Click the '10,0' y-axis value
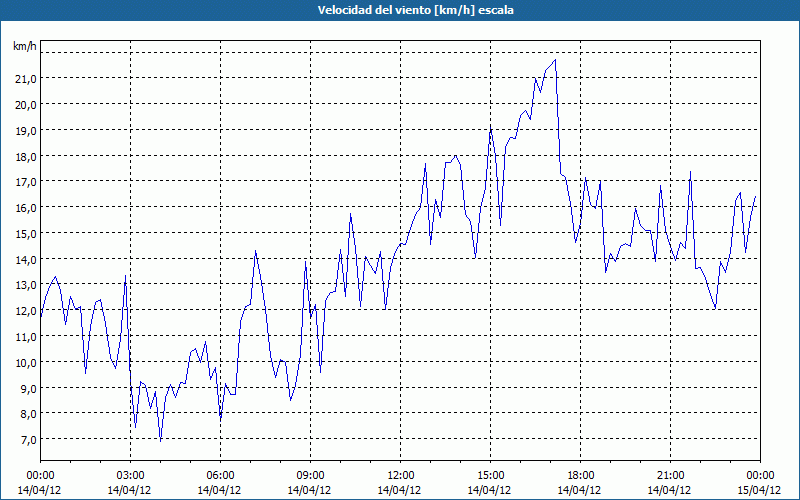800x500 pixels. click(x=26, y=362)
